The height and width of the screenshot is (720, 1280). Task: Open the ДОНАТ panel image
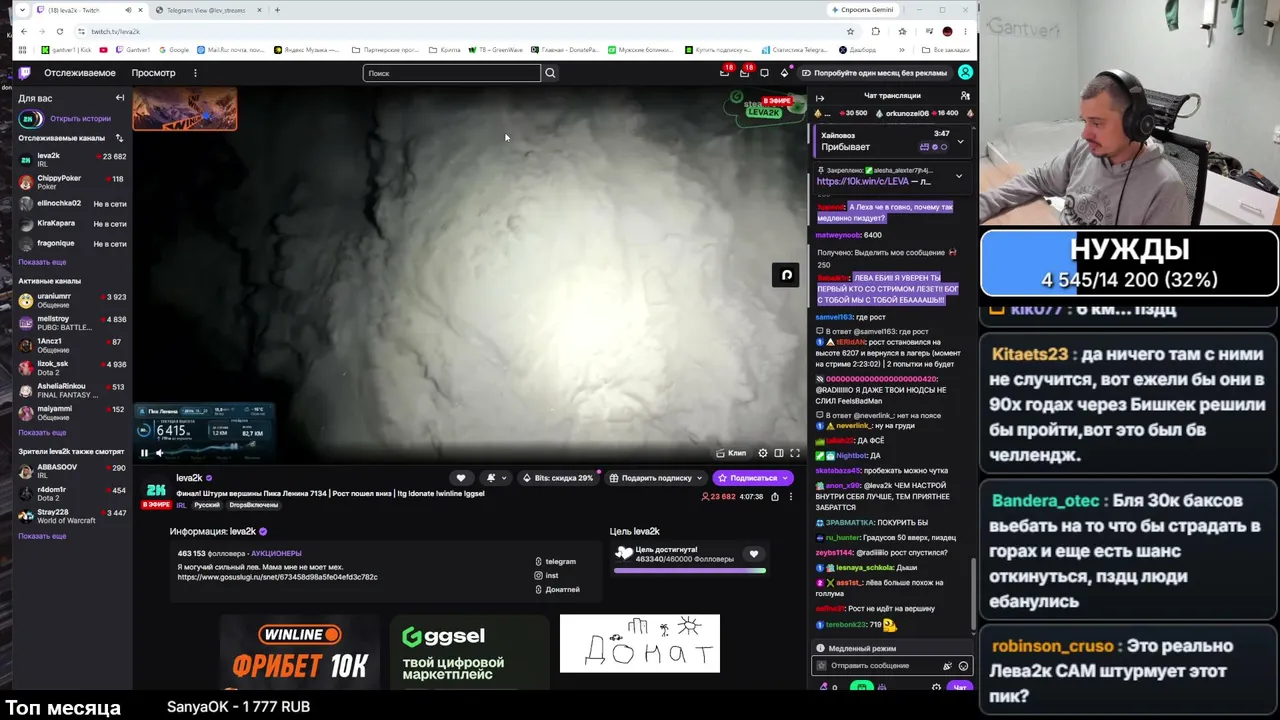640,643
